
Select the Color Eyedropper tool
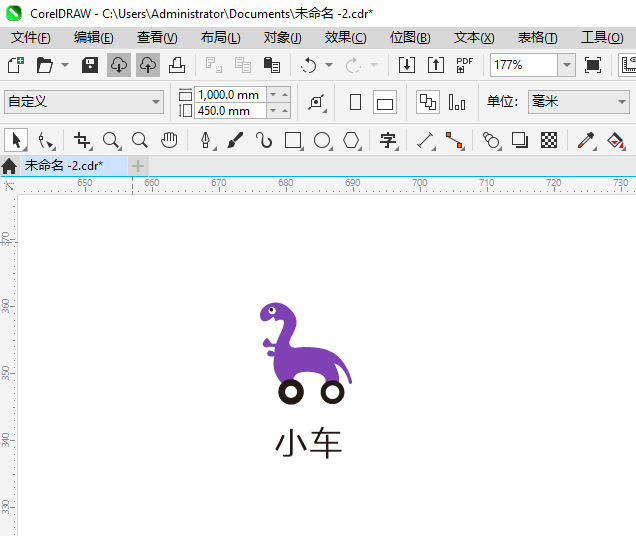tap(586, 141)
